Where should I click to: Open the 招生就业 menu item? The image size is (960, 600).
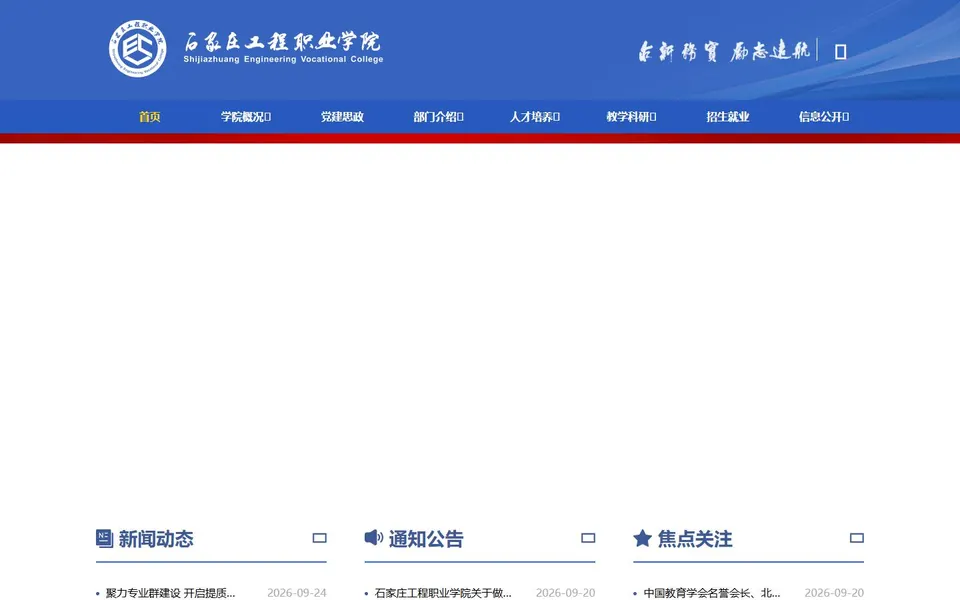tap(727, 117)
